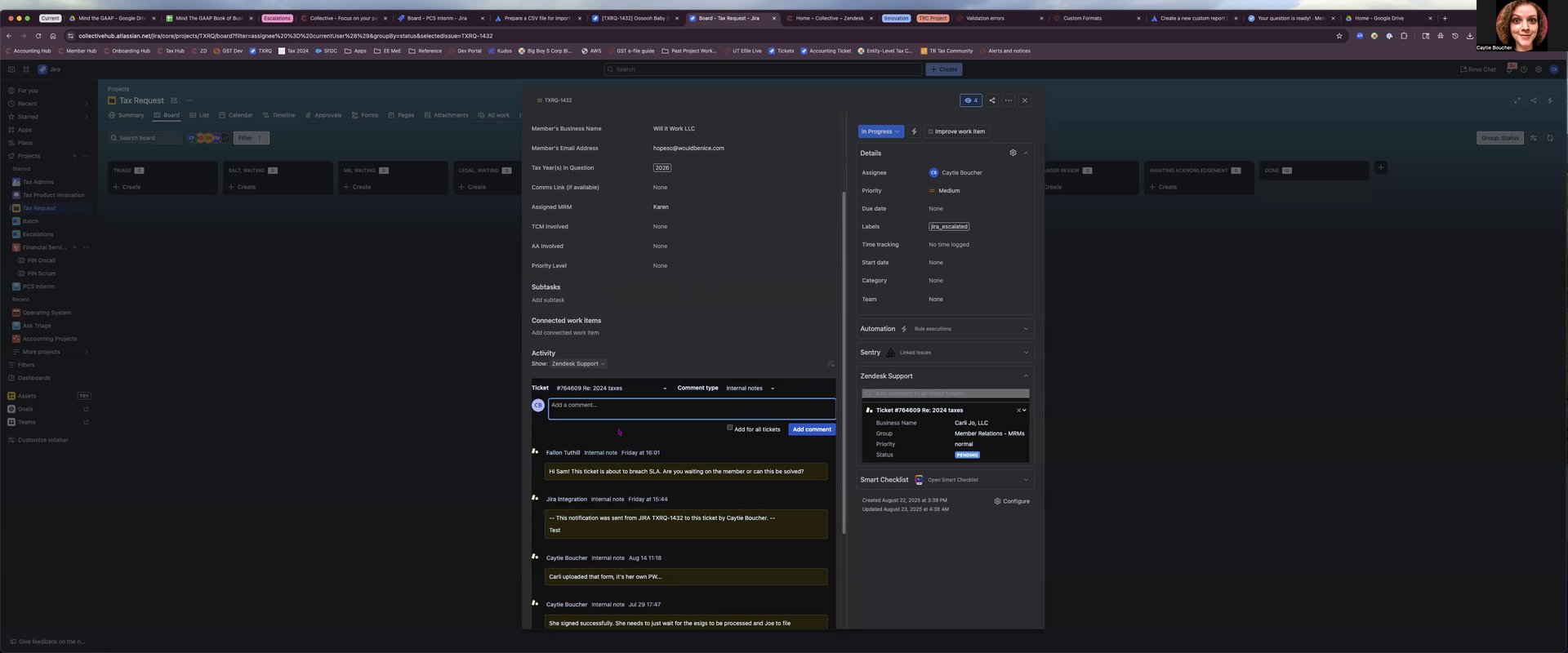The image size is (1568, 653).
Task: Switch to the List tab
Action: pyautogui.click(x=199, y=115)
